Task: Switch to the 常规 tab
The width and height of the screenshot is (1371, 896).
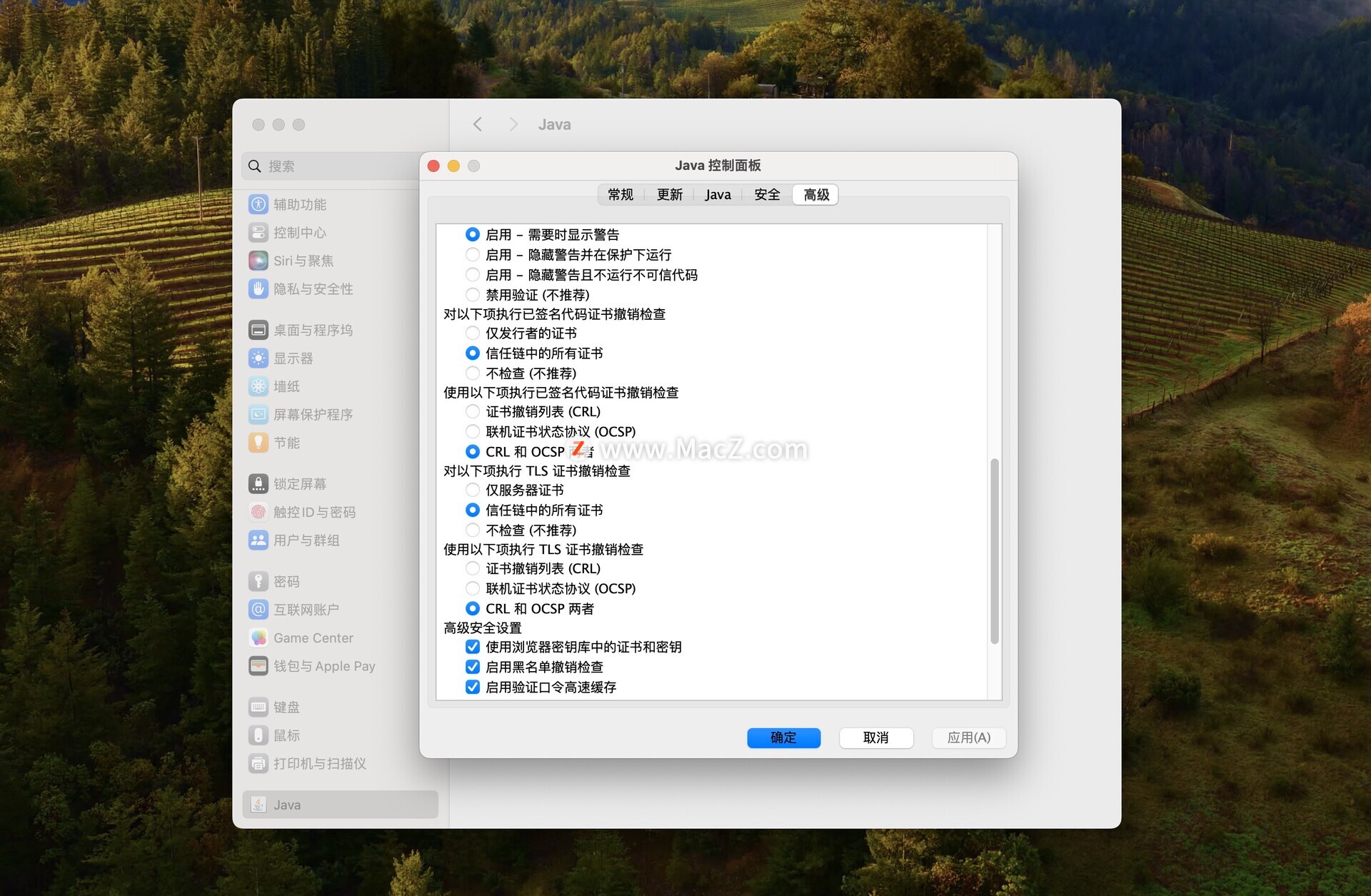Action: [x=621, y=194]
